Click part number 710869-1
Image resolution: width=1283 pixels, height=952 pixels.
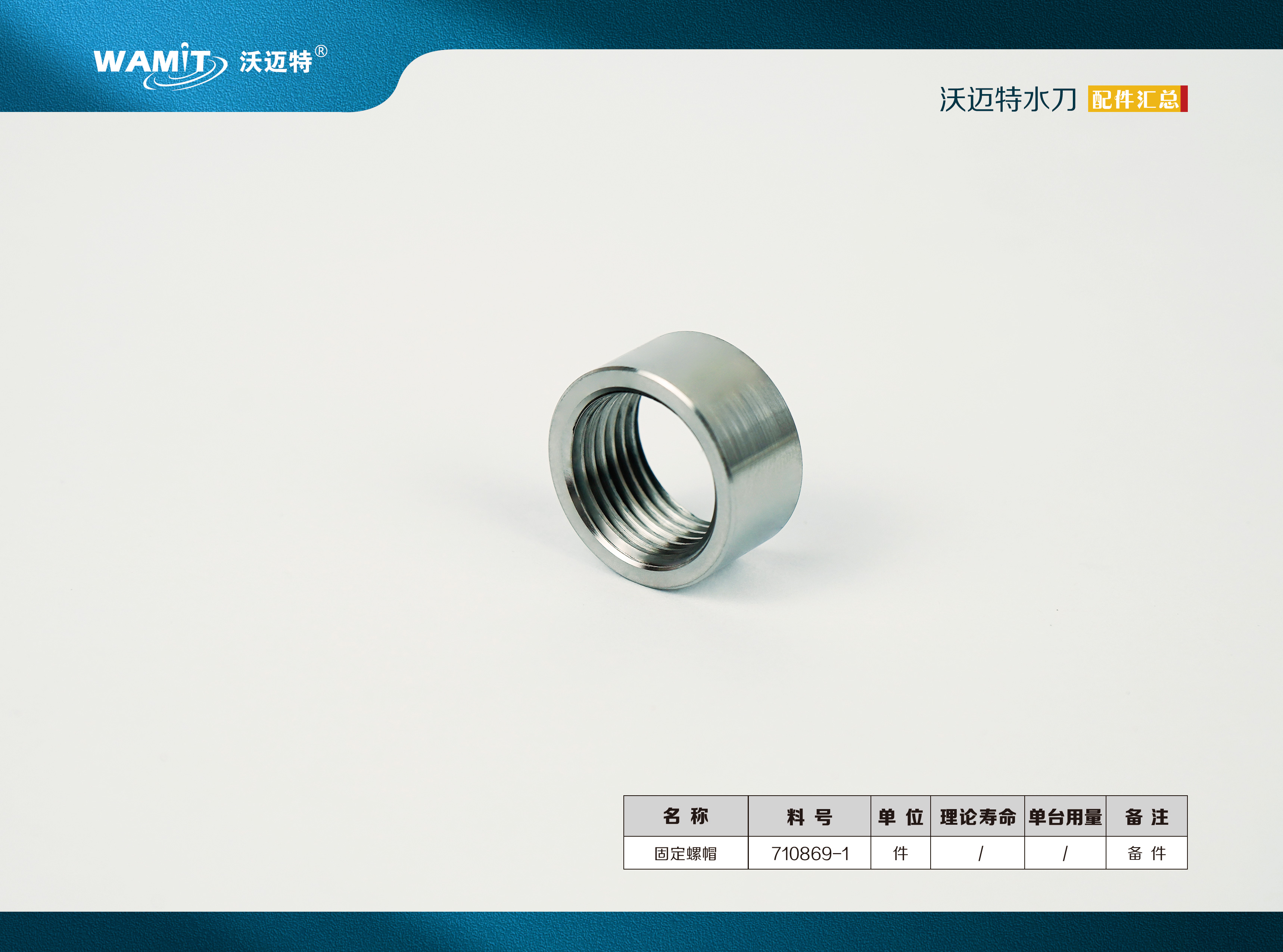pos(810,853)
